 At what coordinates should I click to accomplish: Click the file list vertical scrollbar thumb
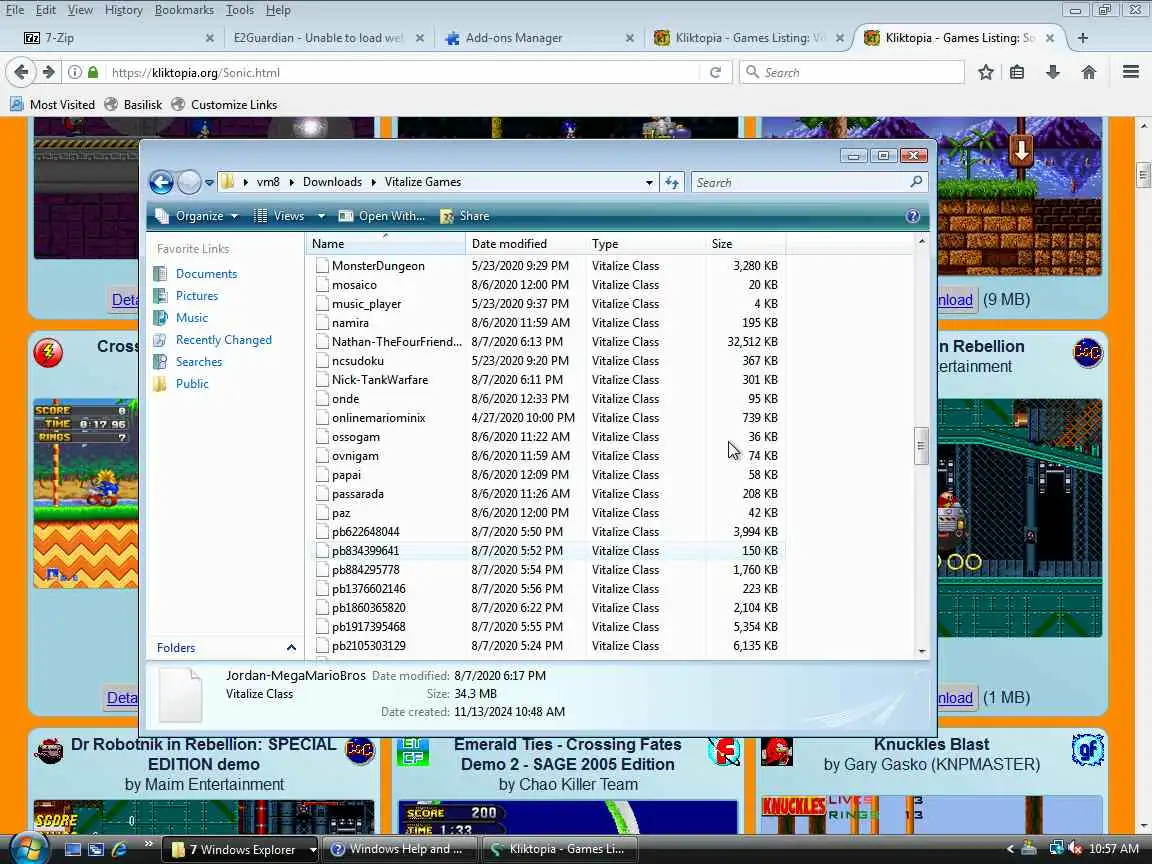(x=921, y=446)
